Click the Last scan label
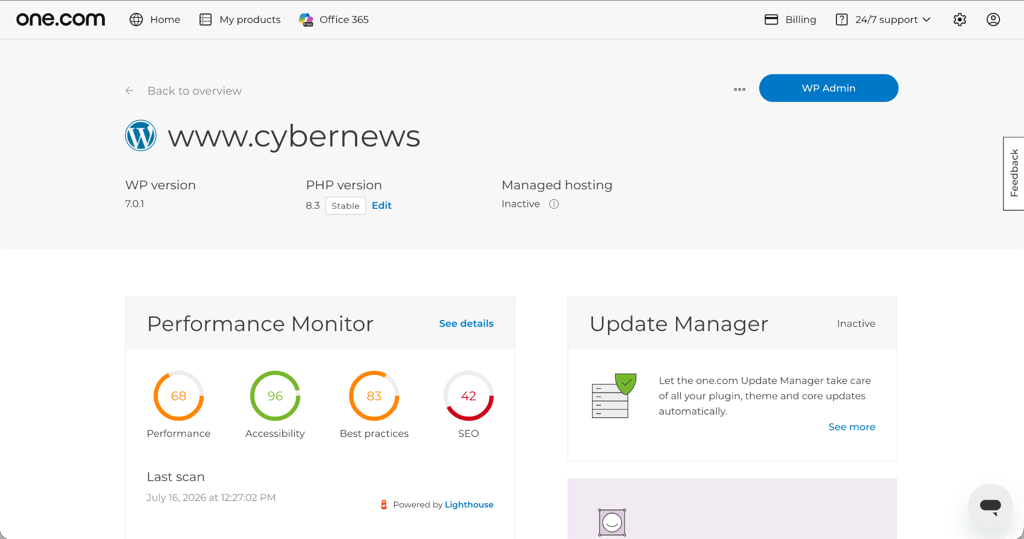This screenshot has height=539, width=1024. (x=176, y=477)
